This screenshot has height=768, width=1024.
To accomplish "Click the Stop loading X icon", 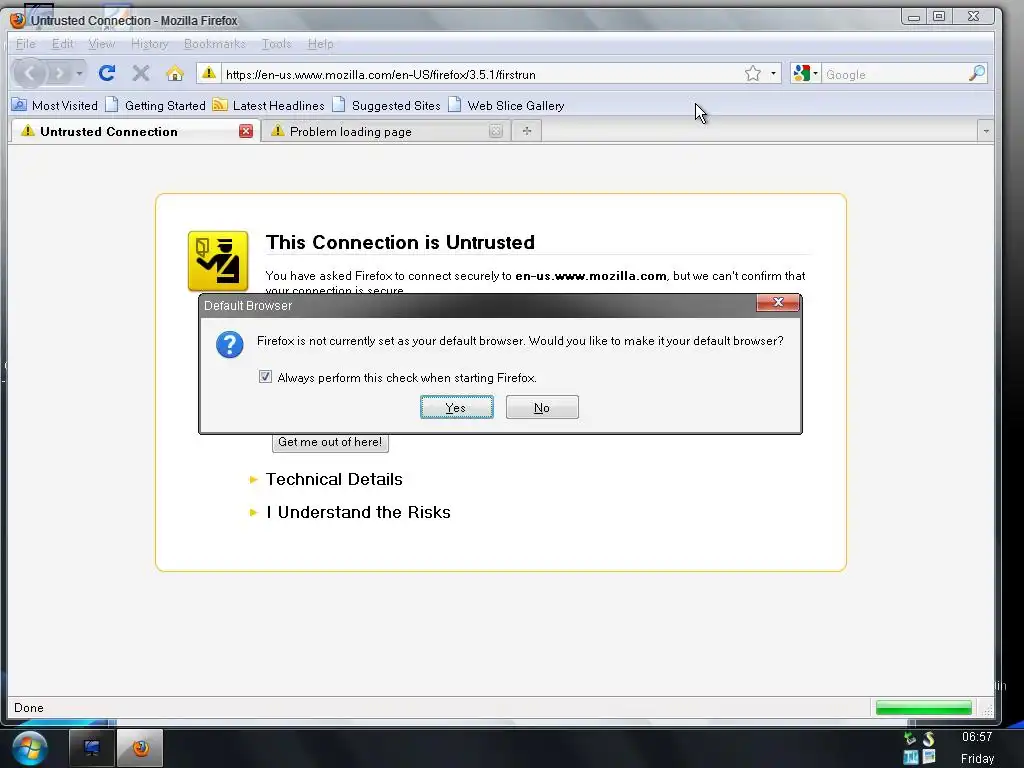I will coord(140,73).
